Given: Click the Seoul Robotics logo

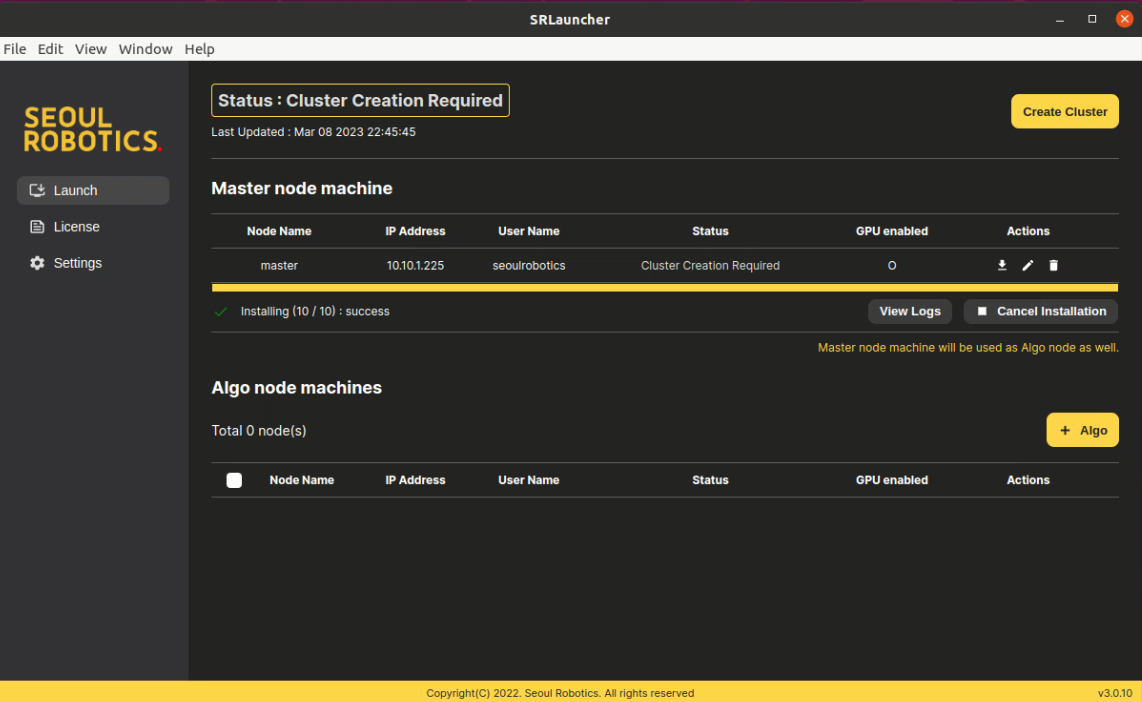Looking at the screenshot, I should pos(92,130).
